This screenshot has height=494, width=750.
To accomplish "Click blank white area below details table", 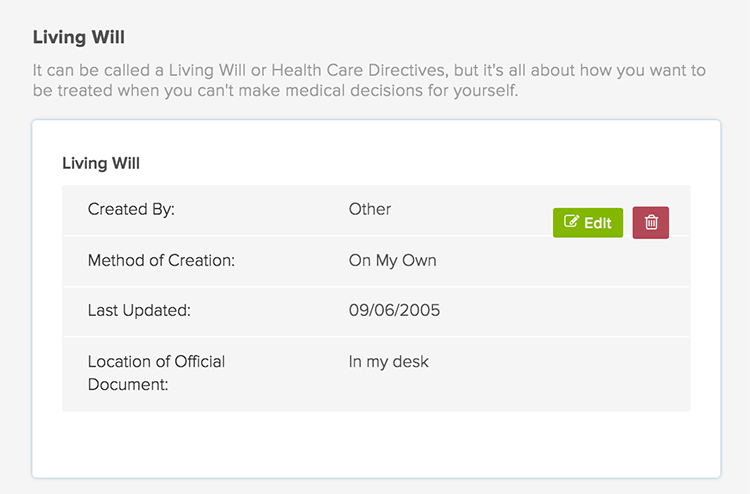I will coord(376,442).
